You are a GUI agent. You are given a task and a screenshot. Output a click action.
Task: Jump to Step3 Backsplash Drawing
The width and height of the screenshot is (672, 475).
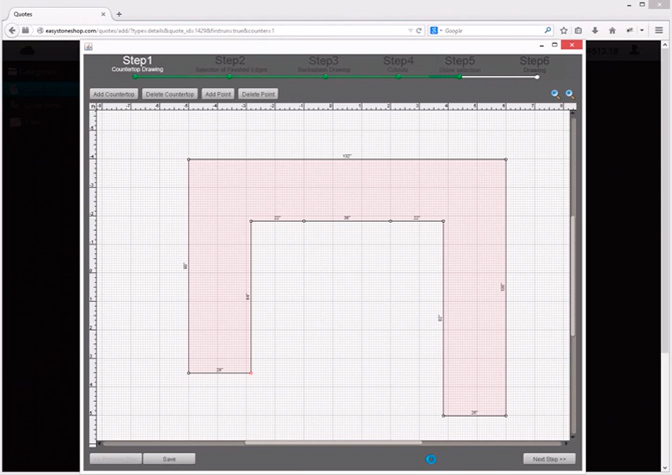click(x=323, y=64)
